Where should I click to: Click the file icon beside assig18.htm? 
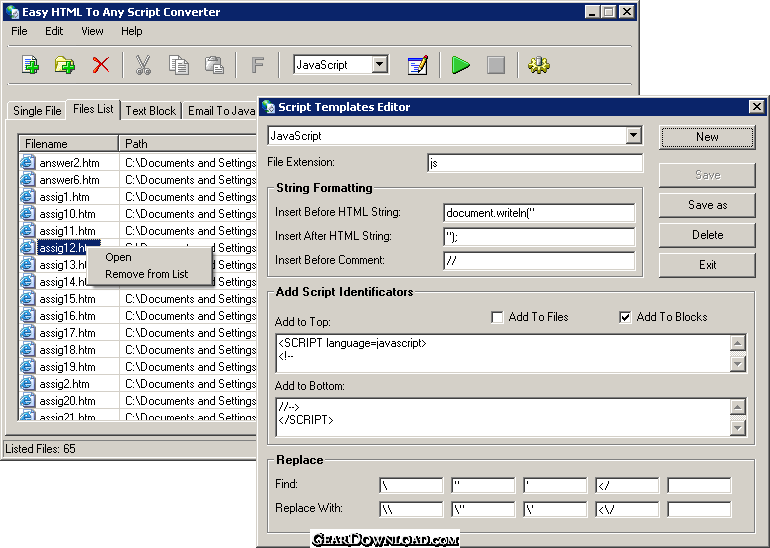coord(28,350)
